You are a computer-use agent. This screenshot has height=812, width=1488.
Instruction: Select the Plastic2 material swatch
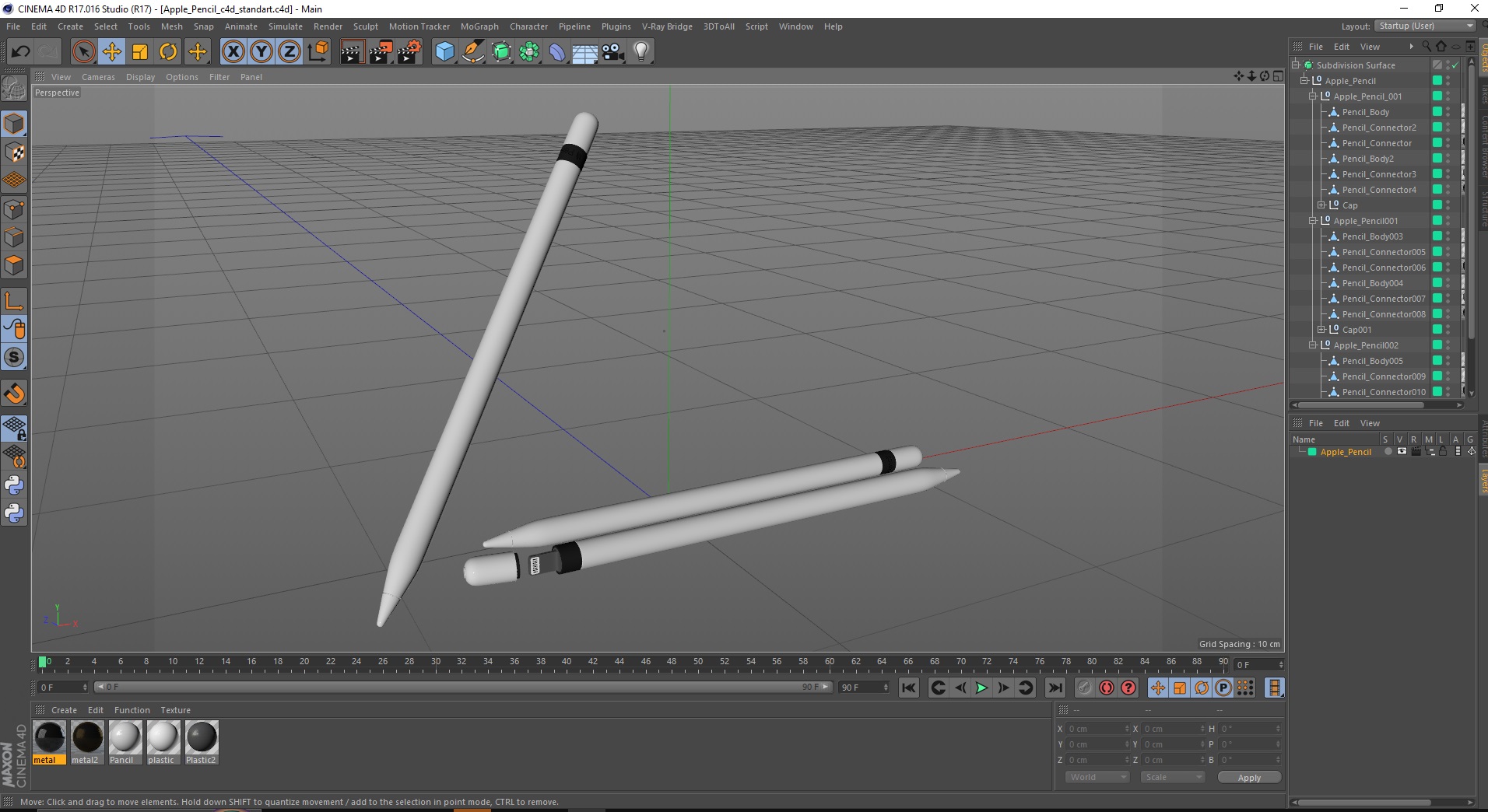click(201, 742)
